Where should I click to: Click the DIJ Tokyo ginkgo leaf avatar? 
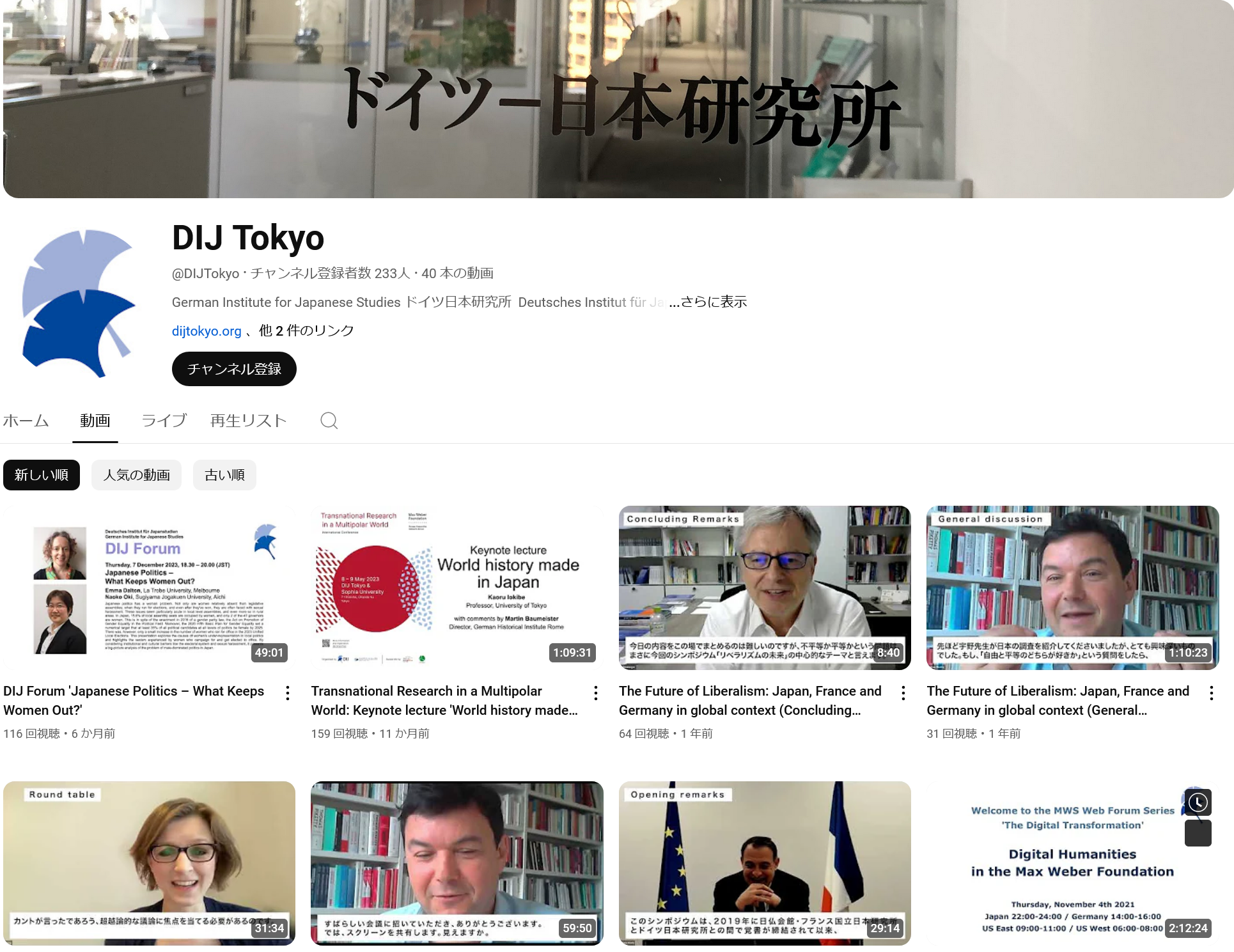point(79,304)
